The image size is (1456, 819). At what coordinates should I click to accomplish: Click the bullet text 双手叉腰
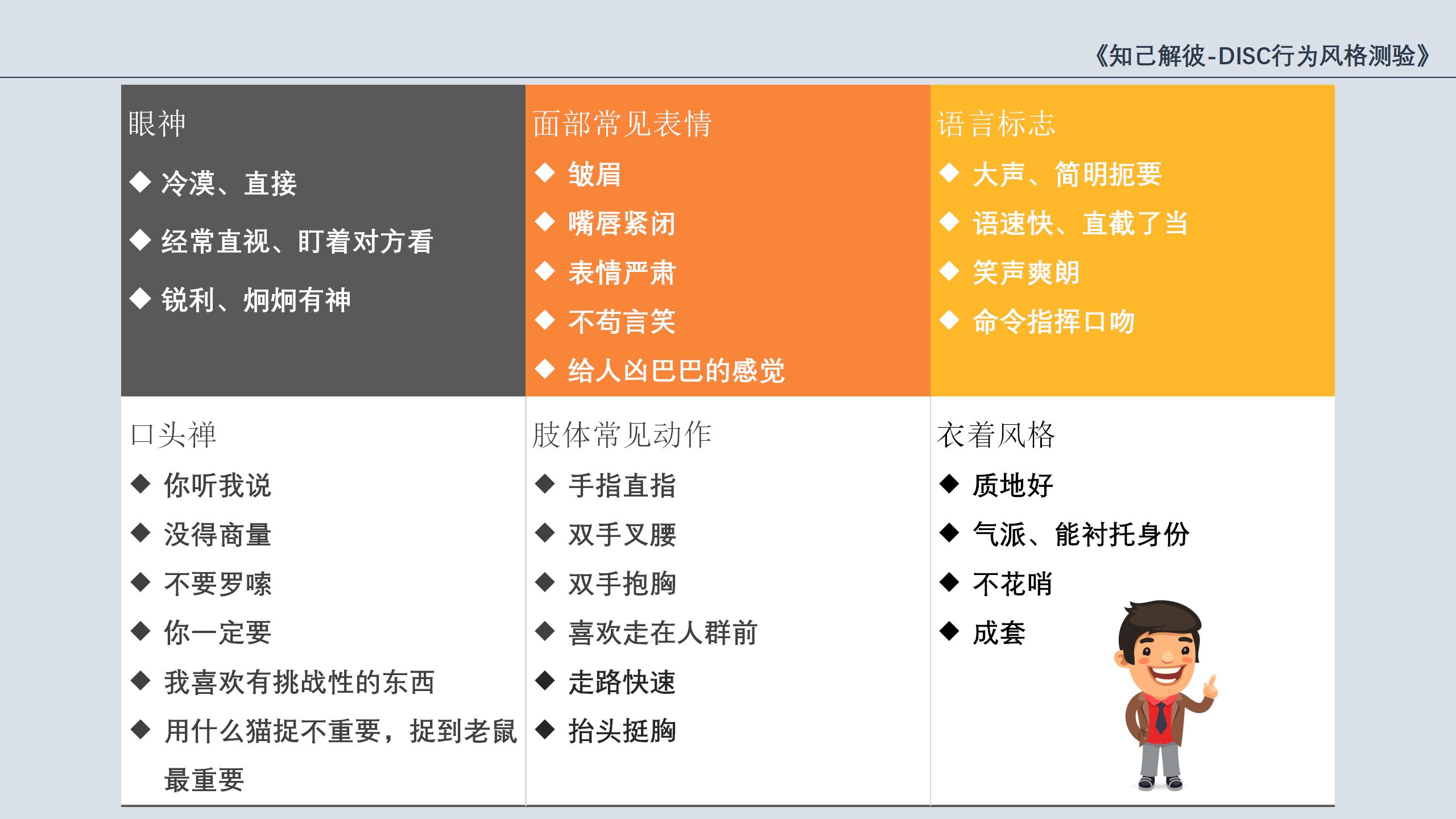[622, 535]
